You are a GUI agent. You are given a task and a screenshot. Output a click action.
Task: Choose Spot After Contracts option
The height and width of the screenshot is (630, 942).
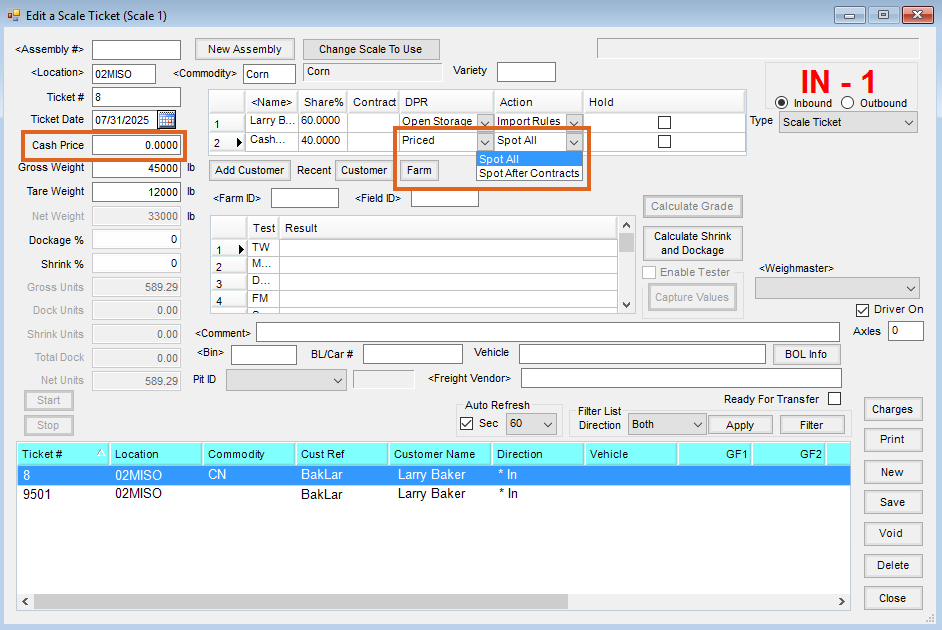click(529, 173)
